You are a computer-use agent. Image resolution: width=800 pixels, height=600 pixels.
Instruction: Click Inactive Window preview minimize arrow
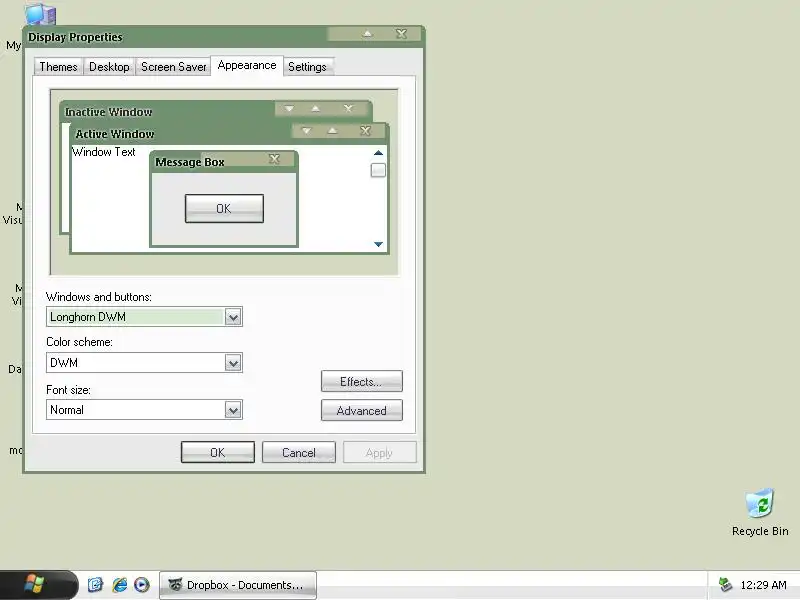click(x=289, y=109)
